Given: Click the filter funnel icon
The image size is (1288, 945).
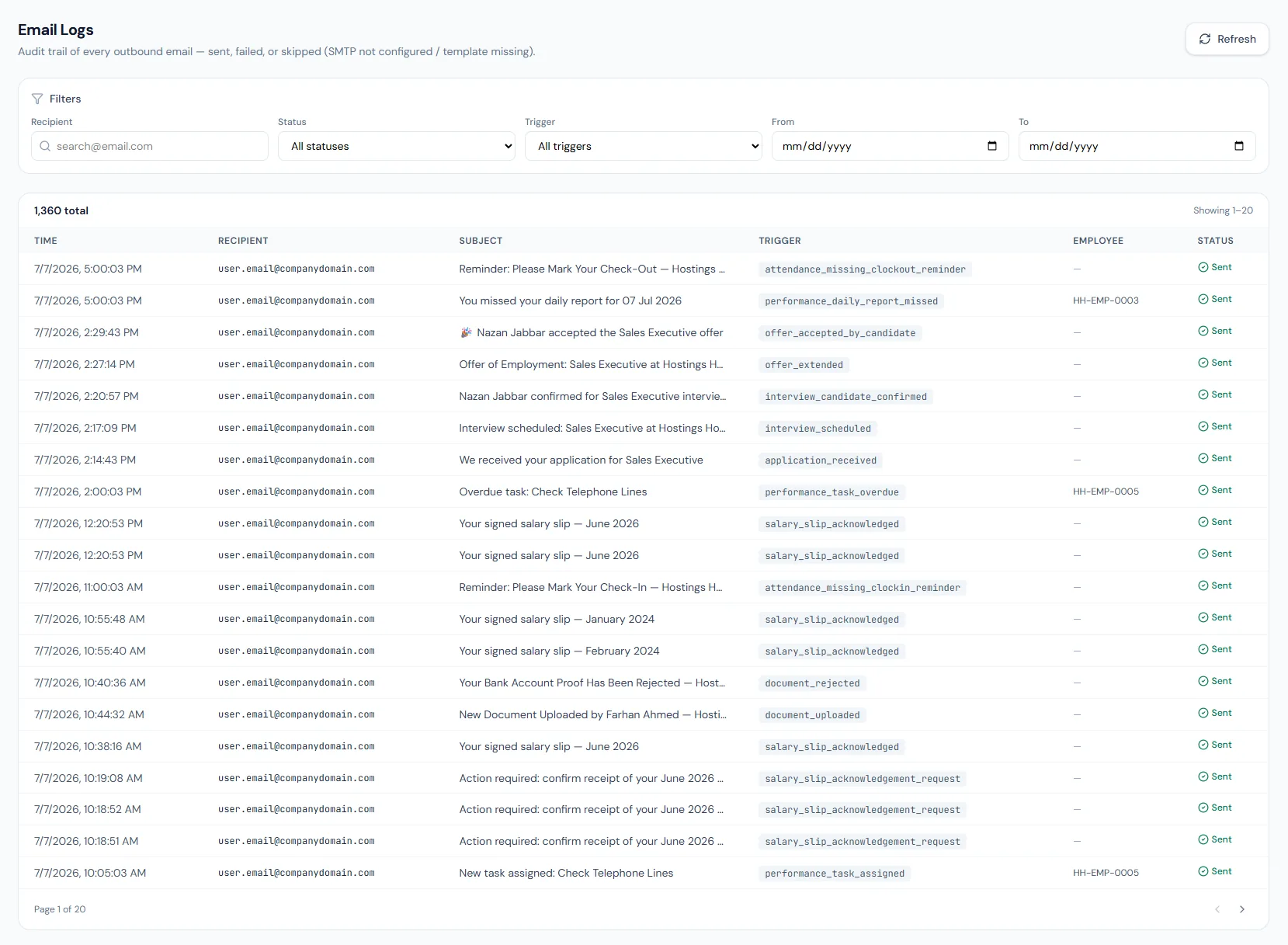Looking at the screenshot, I should [37, 99].
